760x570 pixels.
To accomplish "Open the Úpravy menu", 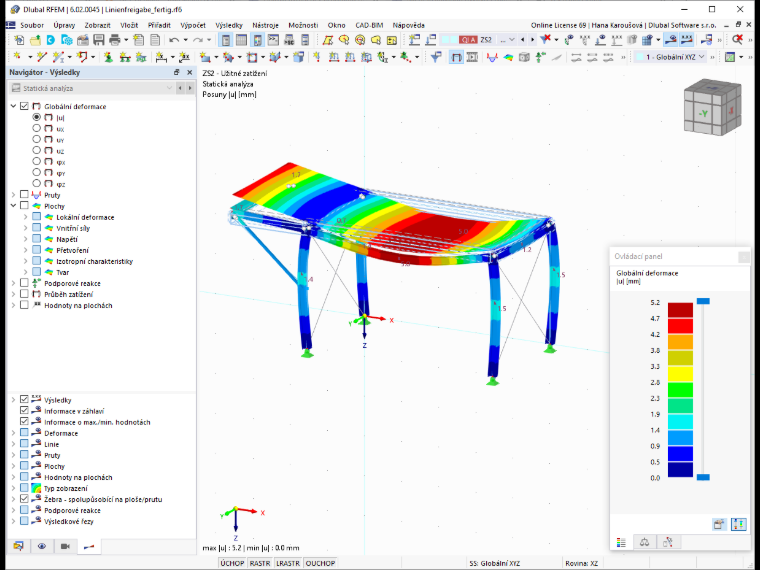I will (x=64, y=25).
